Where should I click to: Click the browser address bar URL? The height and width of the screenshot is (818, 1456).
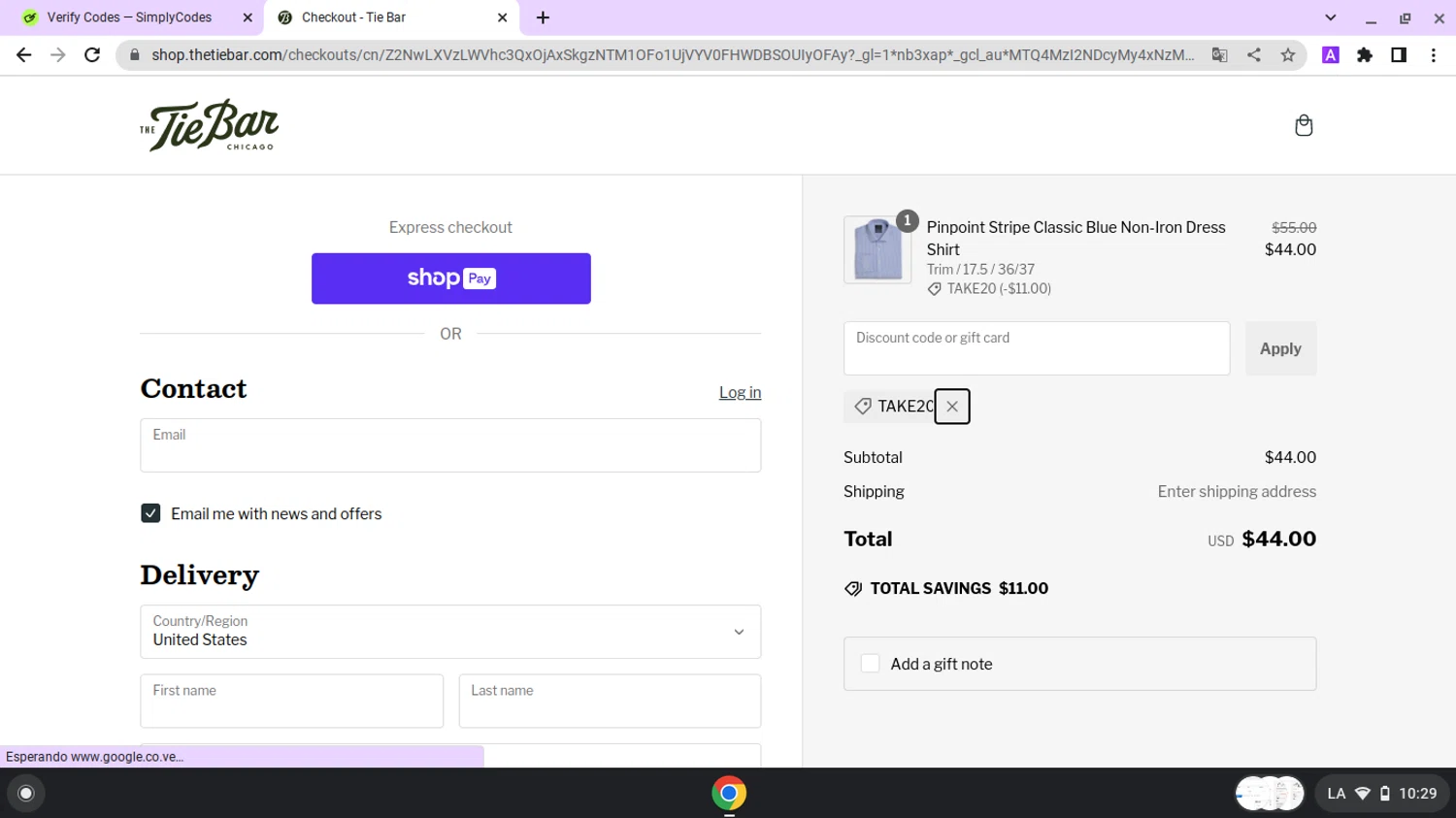[x=673, y=55]
